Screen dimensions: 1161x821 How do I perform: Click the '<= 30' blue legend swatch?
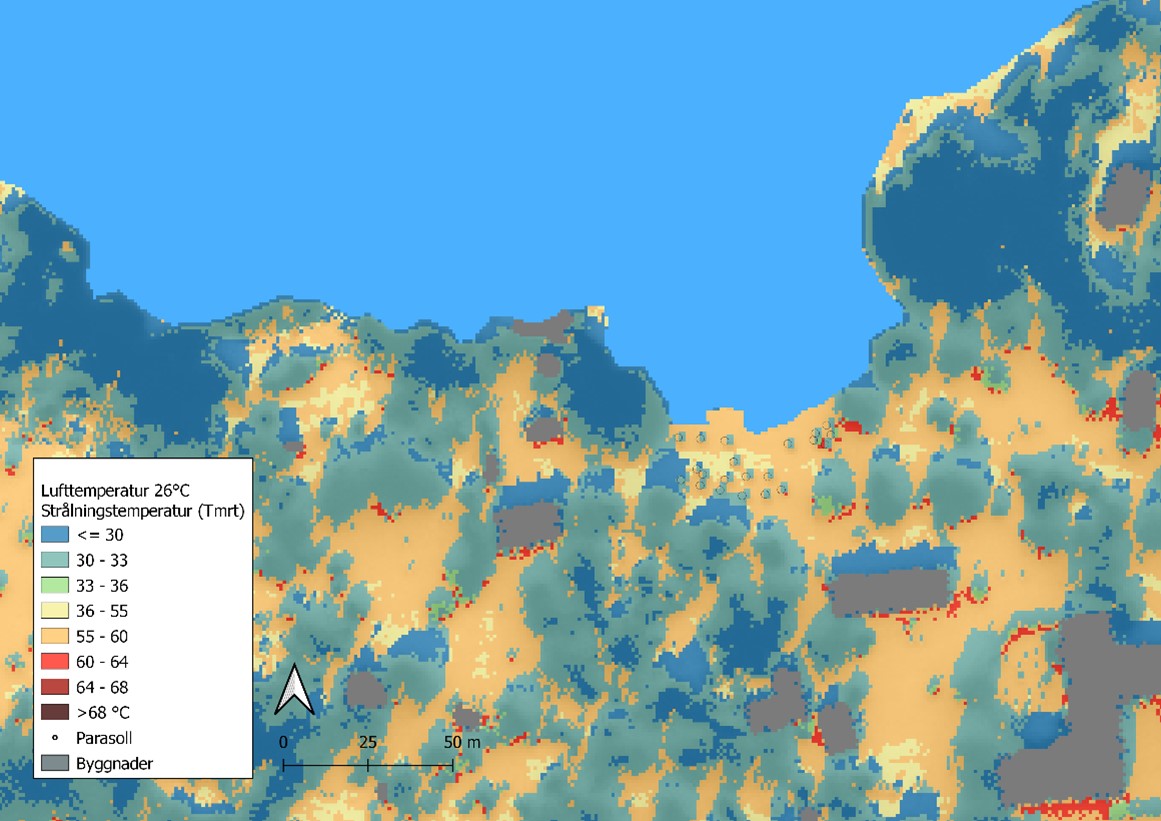(x=56, y=535)
